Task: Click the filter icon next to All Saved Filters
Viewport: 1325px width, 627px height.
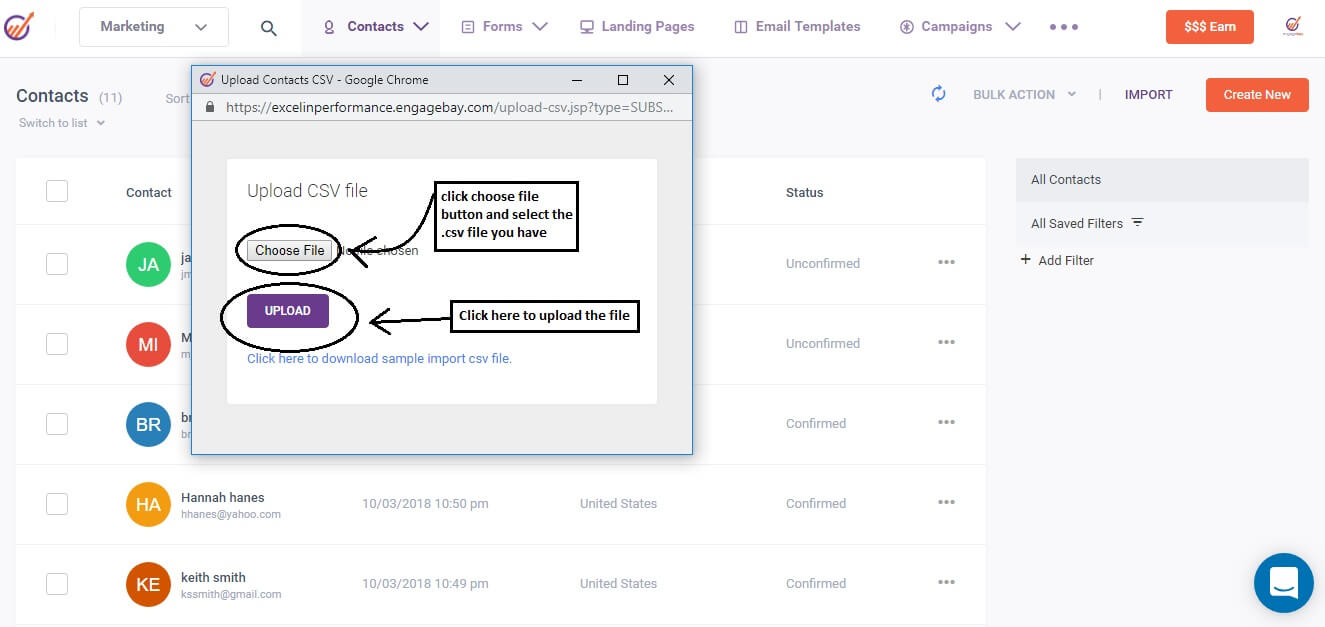Action: click(1138, 223)
